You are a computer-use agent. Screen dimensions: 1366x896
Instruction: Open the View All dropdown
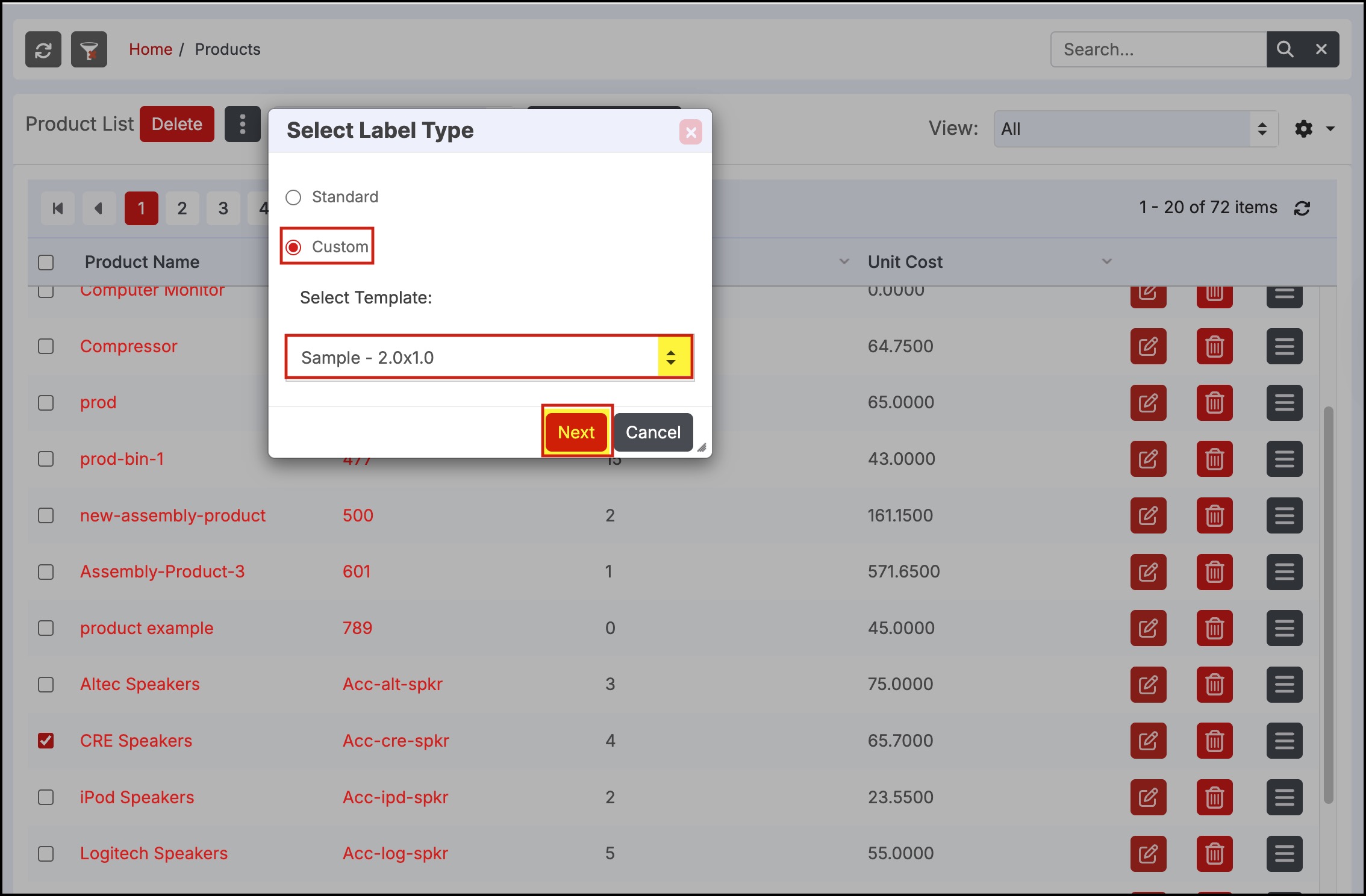1135,129
